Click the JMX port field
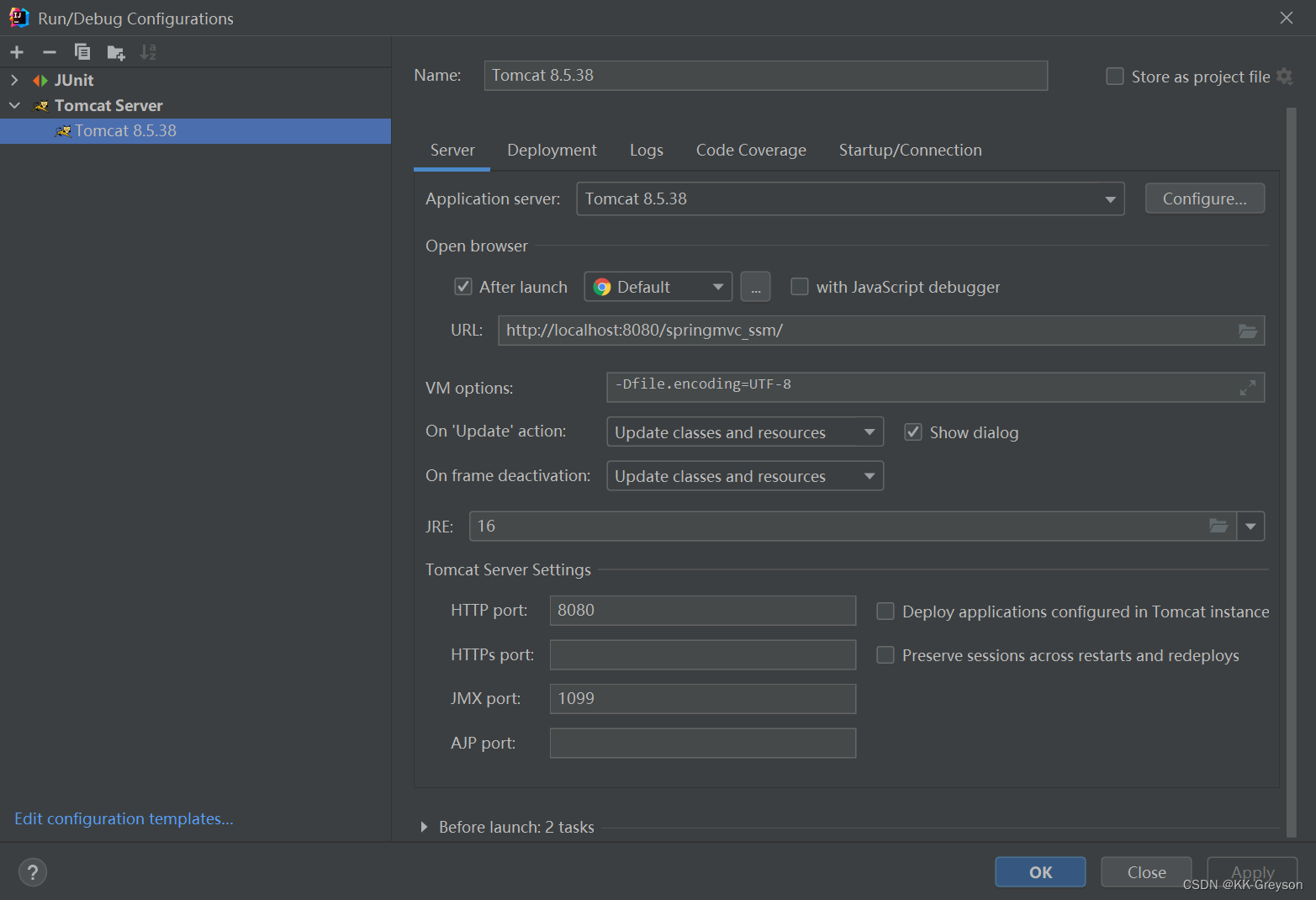Screen dimensions: 1316x900 [x=703, y=699]
